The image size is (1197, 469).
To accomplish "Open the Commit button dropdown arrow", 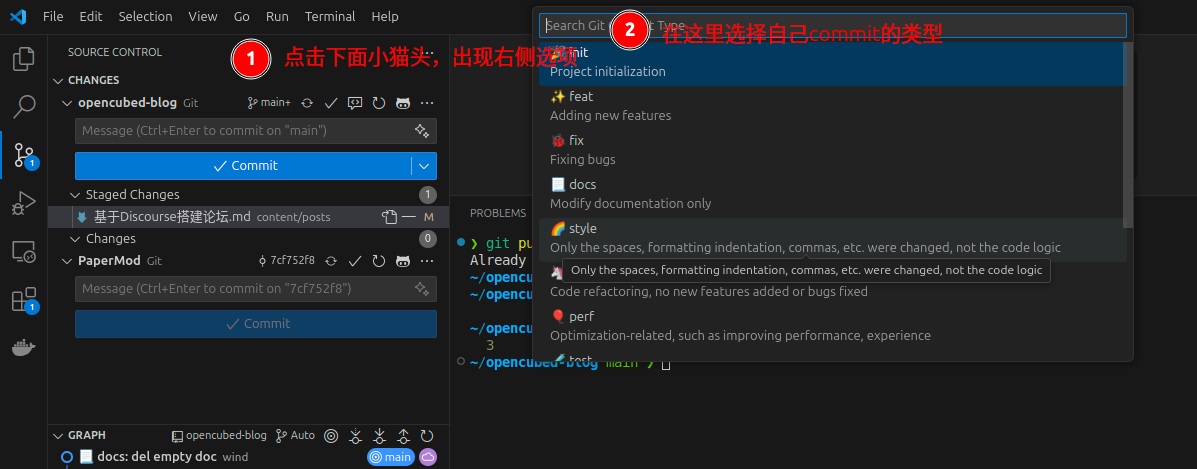I will coord(424,166).
